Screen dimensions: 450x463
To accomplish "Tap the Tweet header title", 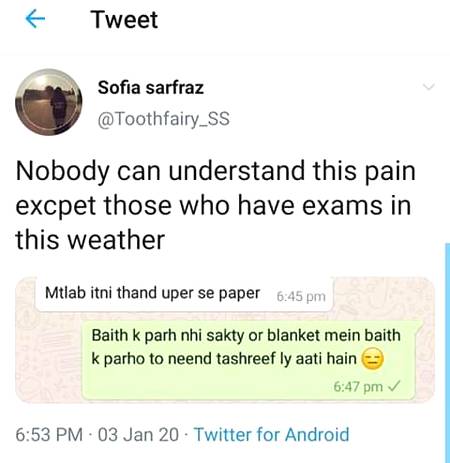I will pos(124,20).
